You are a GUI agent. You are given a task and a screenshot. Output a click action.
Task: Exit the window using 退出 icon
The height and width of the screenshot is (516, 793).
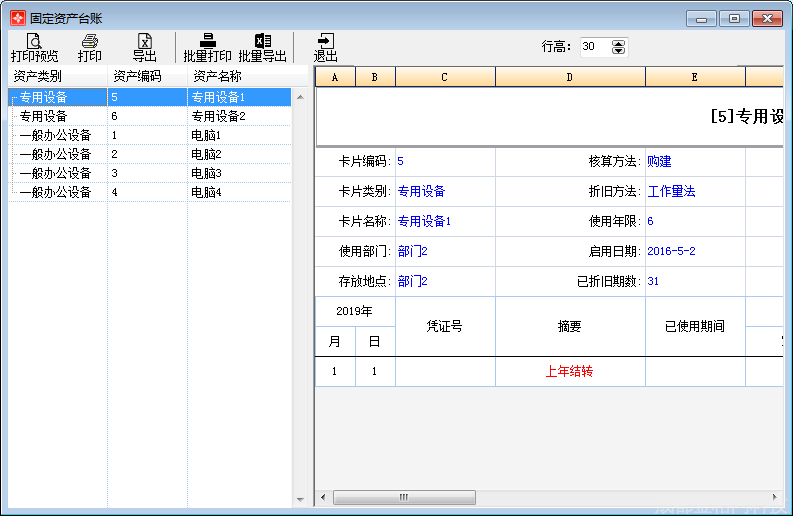[326, 47]
